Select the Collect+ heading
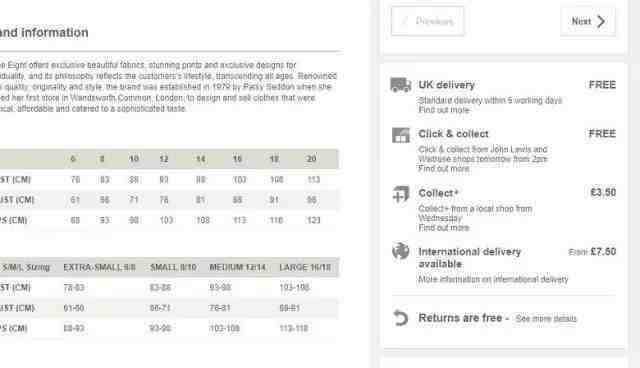 (438, 193)
